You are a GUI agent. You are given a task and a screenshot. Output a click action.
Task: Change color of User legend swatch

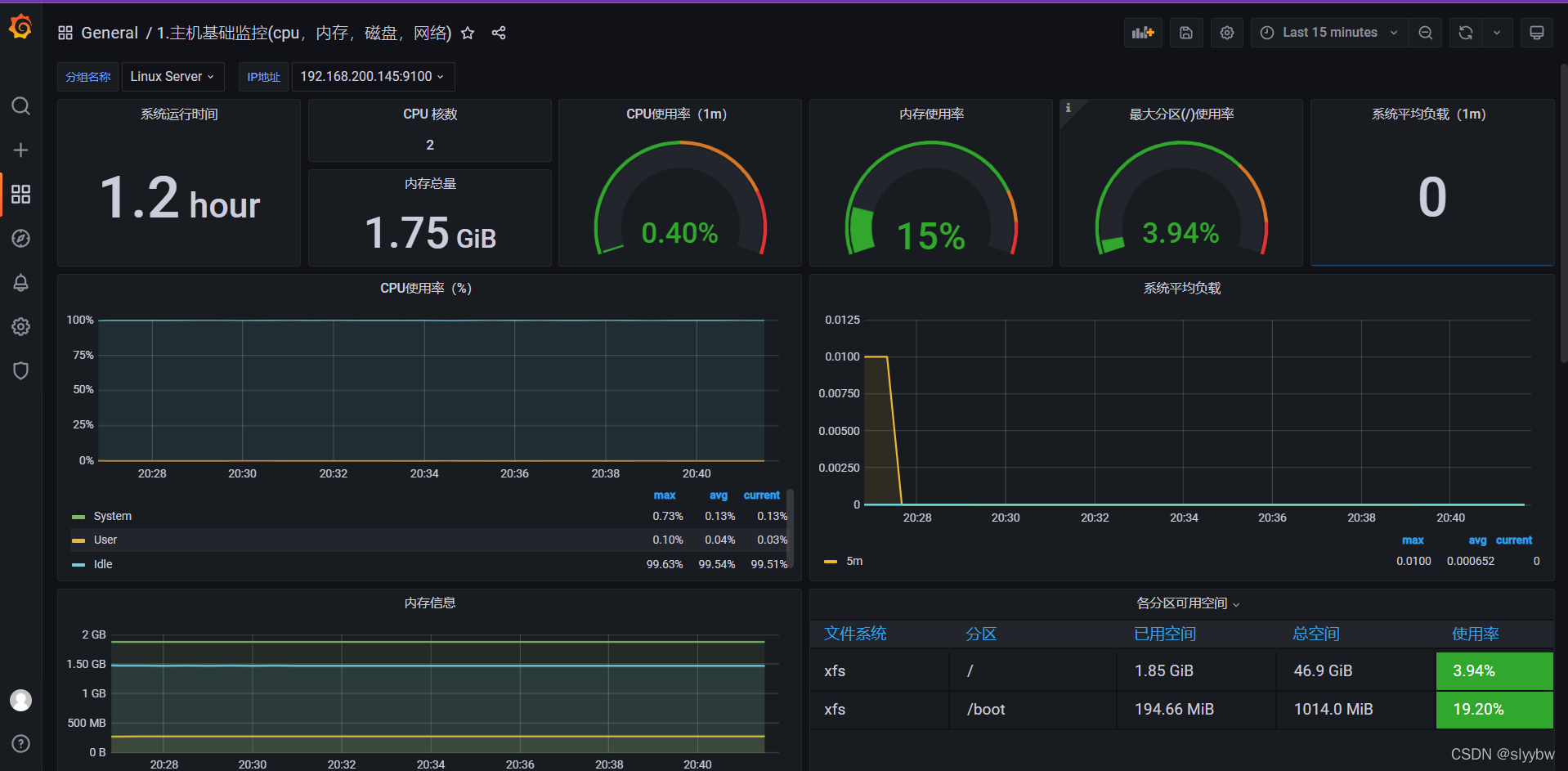78,540
